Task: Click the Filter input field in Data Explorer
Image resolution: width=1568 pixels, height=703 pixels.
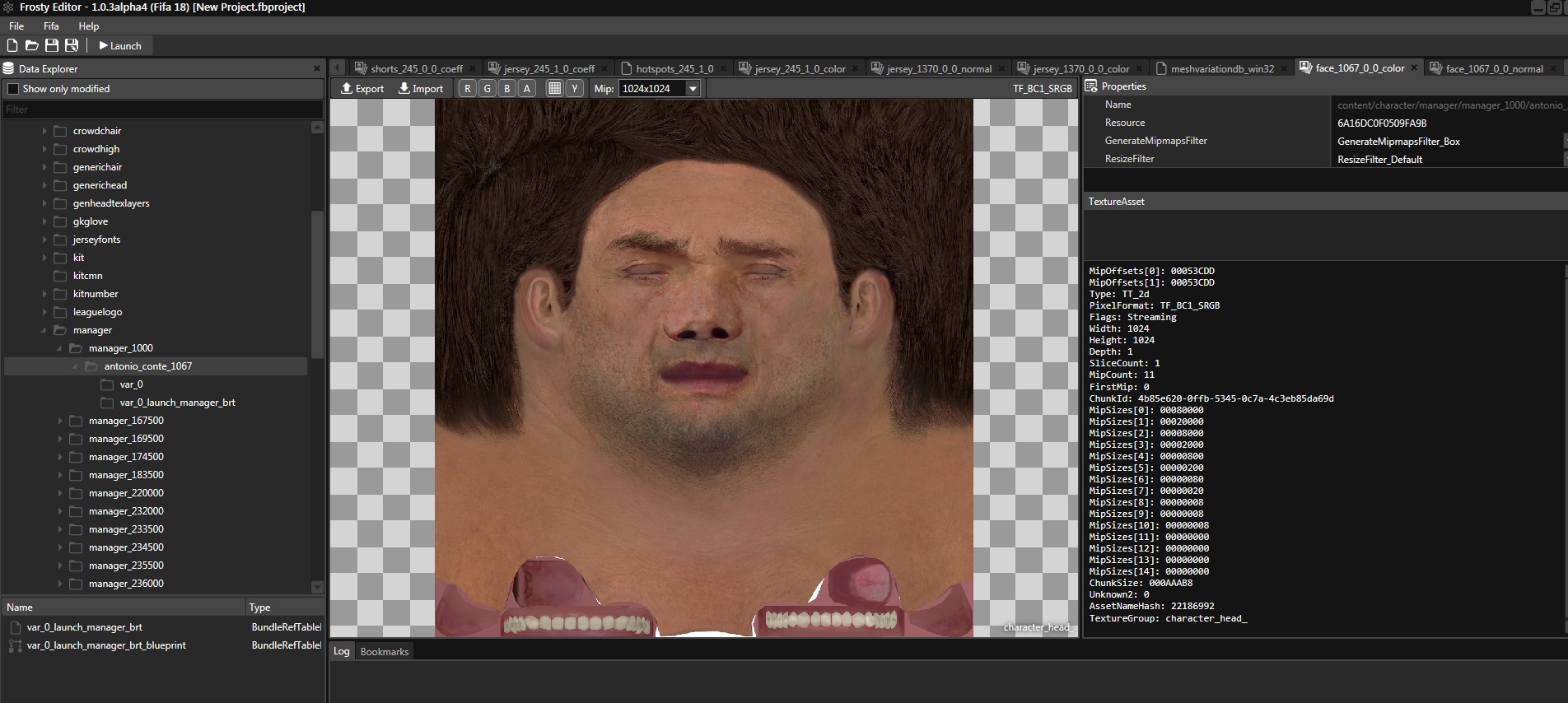Action: pos(161,109)
